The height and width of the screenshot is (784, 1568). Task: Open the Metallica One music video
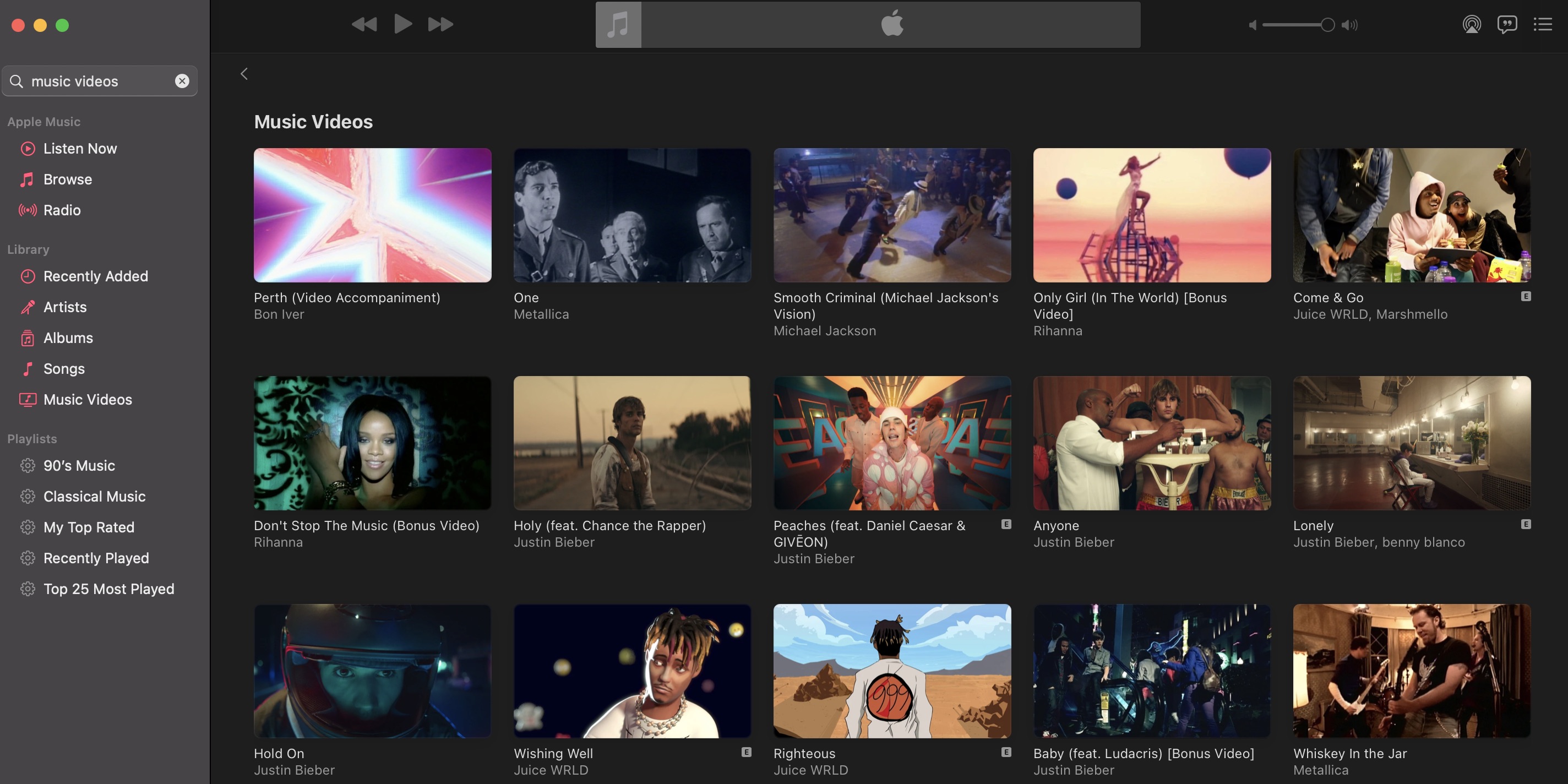[632, 214]
